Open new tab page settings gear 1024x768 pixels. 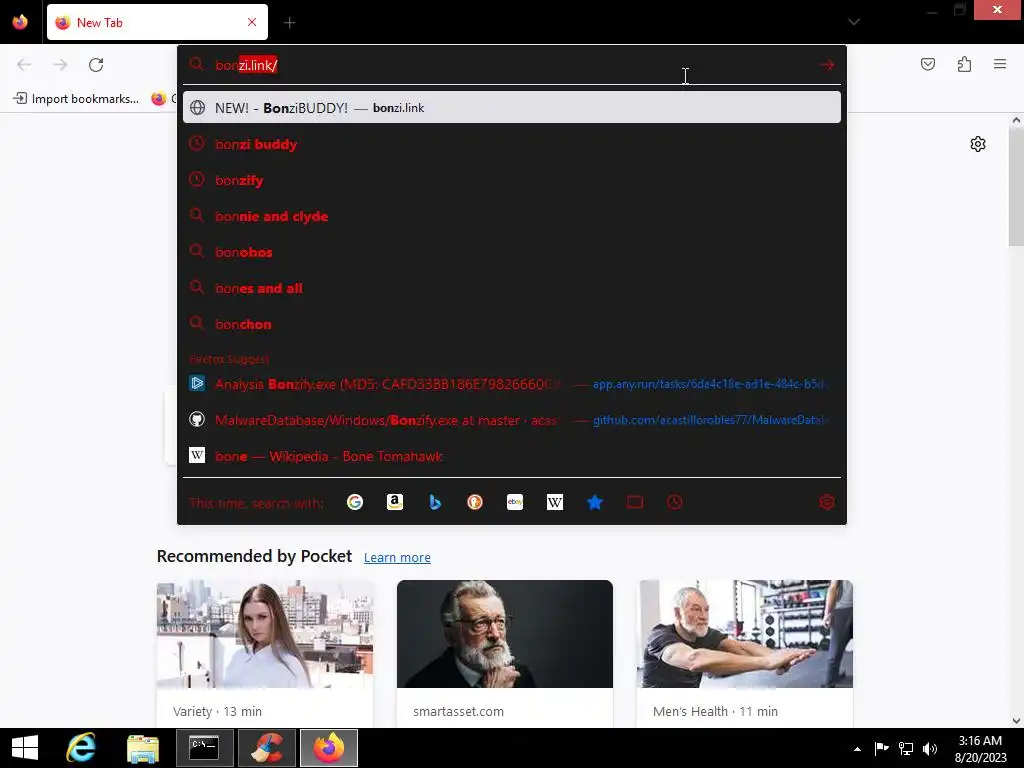(978, 144)
